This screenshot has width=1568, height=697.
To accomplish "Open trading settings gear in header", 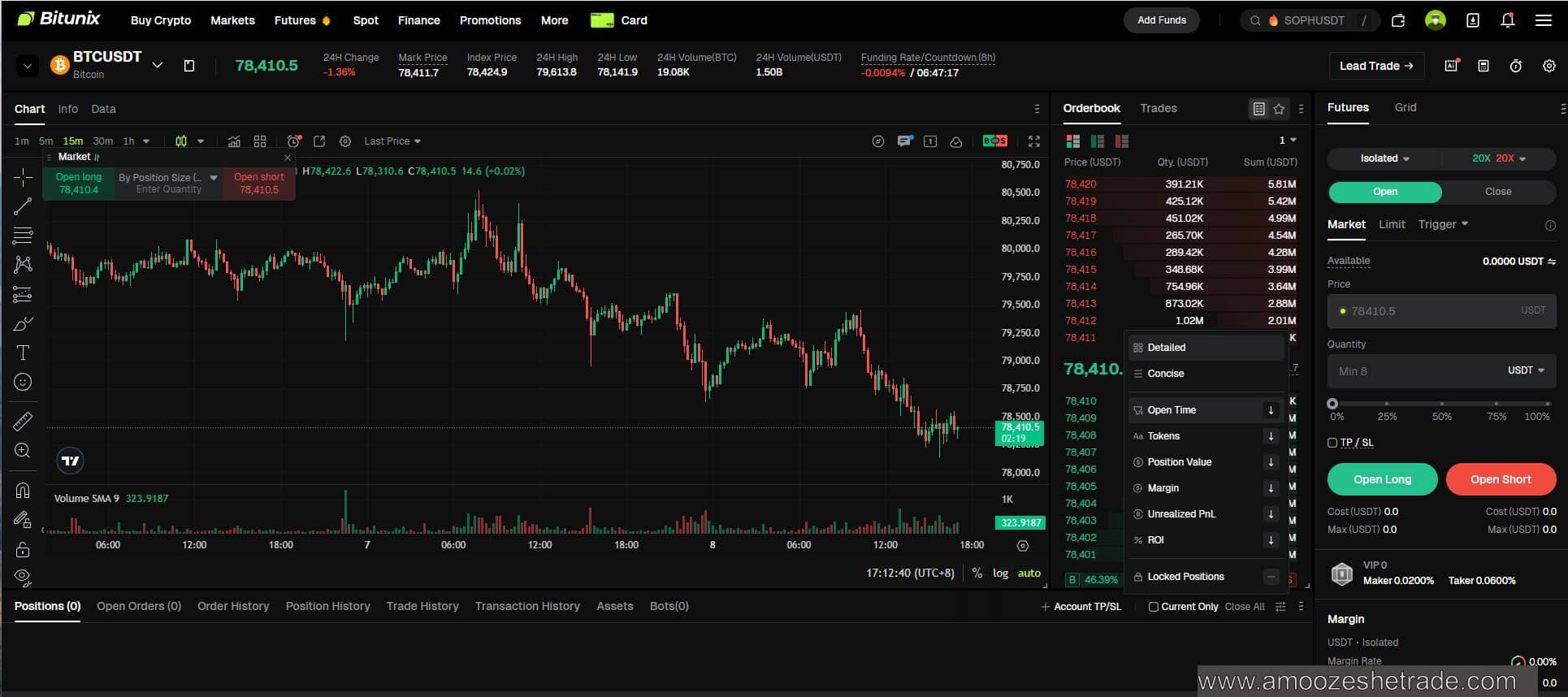I will pos(1549,66).
